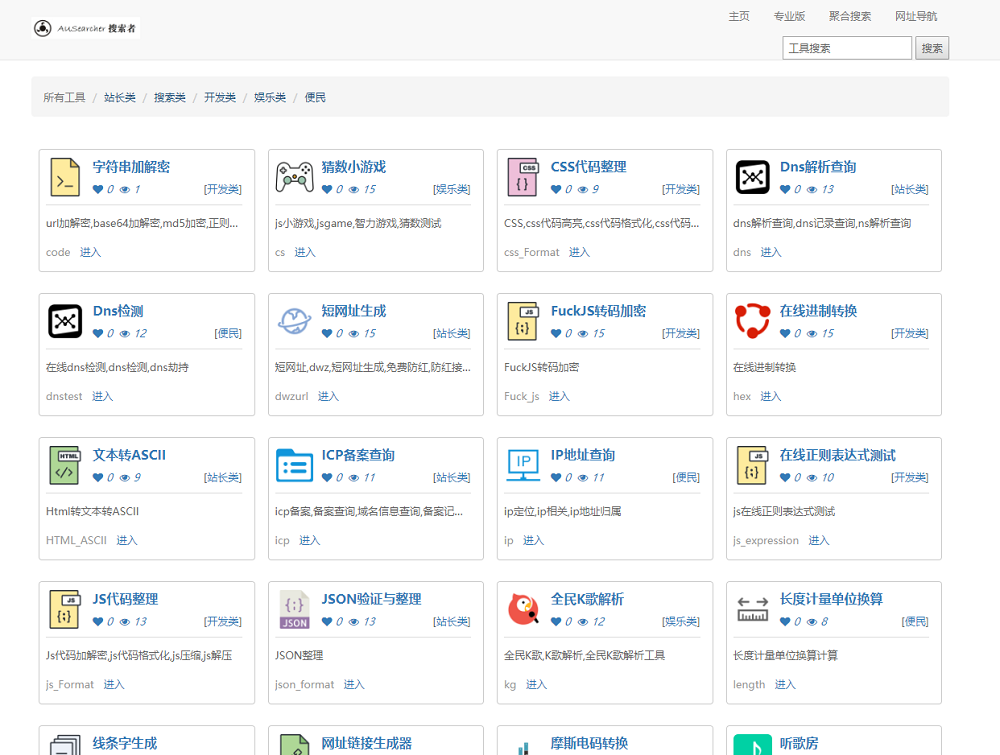Click eye views icon on CSS代码整理 card
The width and height of the screenshot is (1000, 755).
[x=583, y=189]
